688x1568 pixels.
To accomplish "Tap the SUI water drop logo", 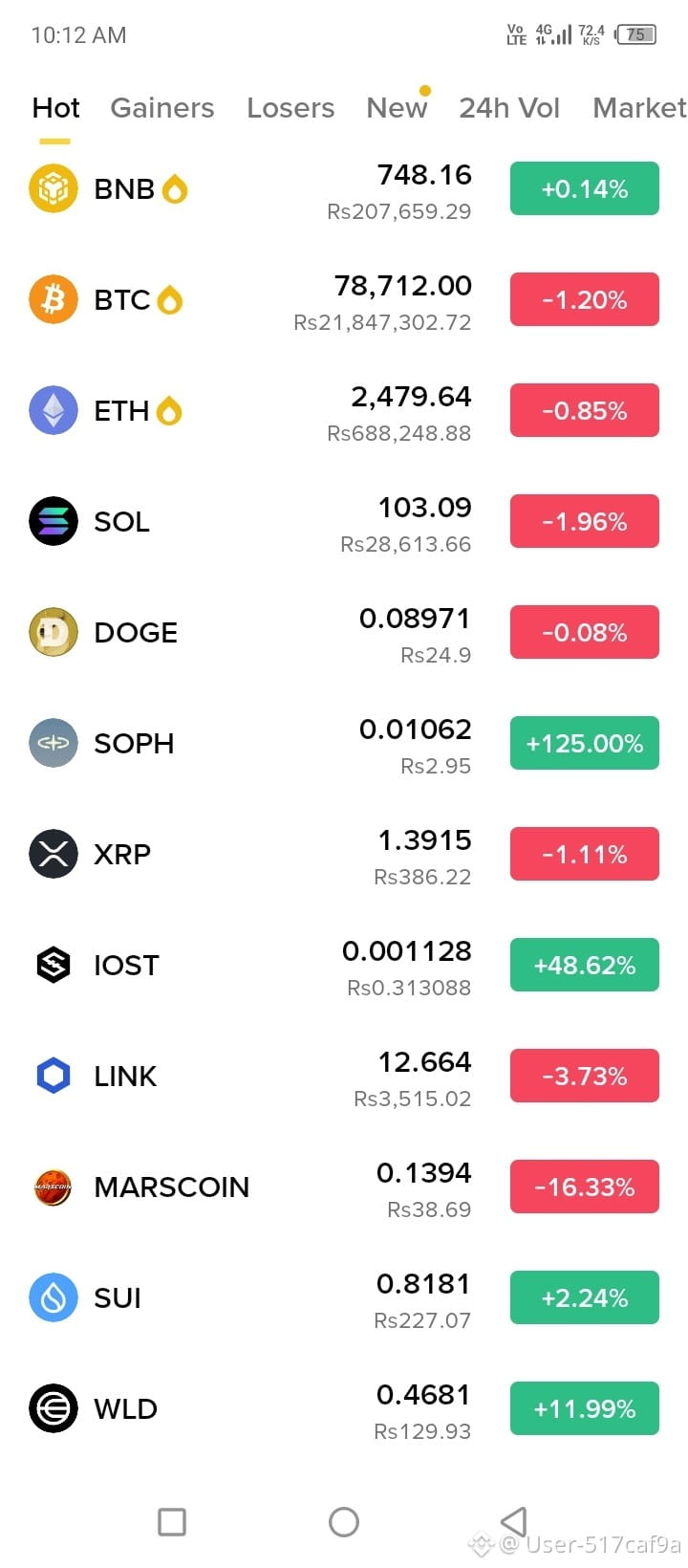I will click(x=54, y=1297).
